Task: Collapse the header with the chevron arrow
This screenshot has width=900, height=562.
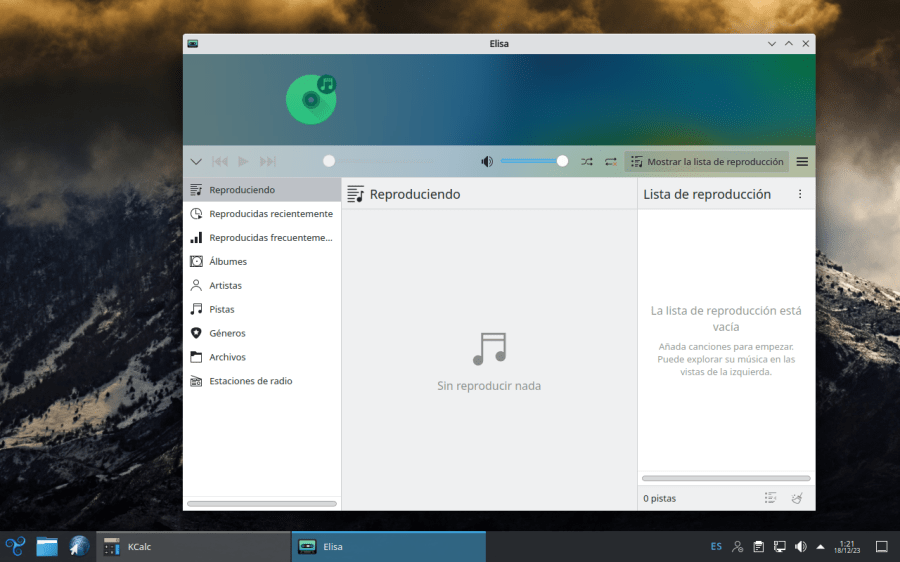Action: pos(196,161)
